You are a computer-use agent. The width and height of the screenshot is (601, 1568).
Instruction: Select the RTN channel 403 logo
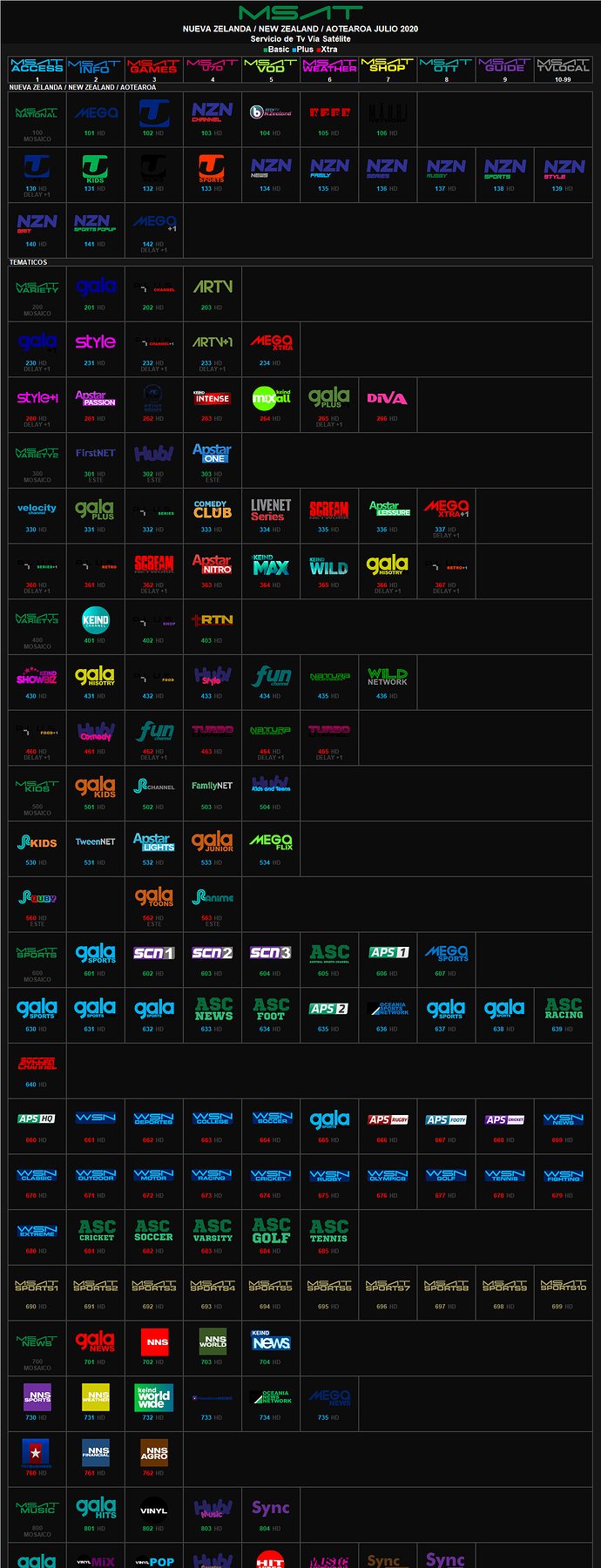tap(213, 620)
